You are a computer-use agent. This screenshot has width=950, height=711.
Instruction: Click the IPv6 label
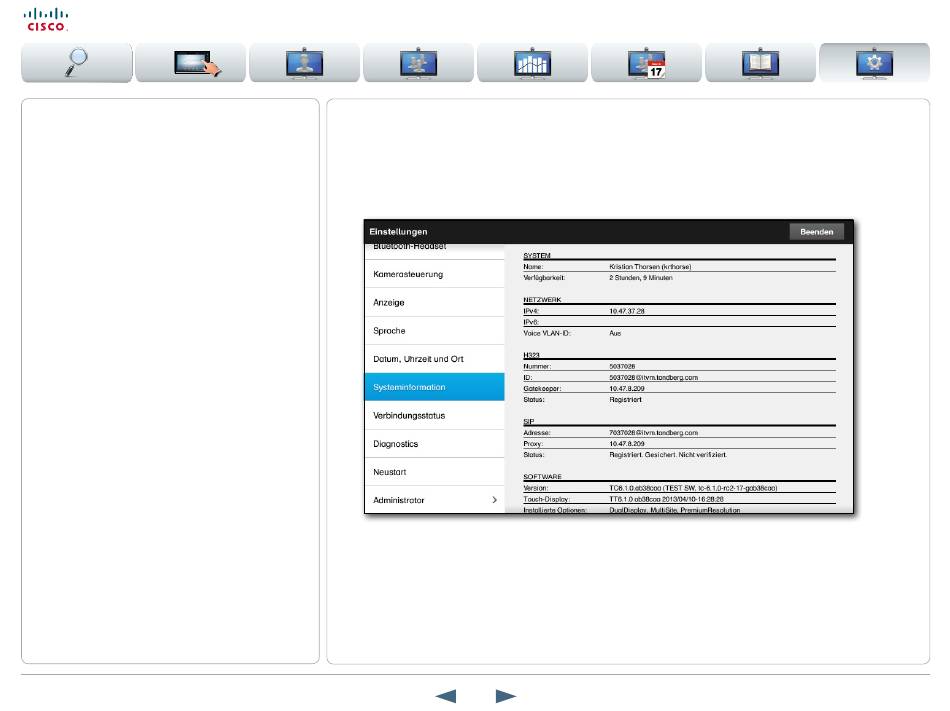(531, 322)
